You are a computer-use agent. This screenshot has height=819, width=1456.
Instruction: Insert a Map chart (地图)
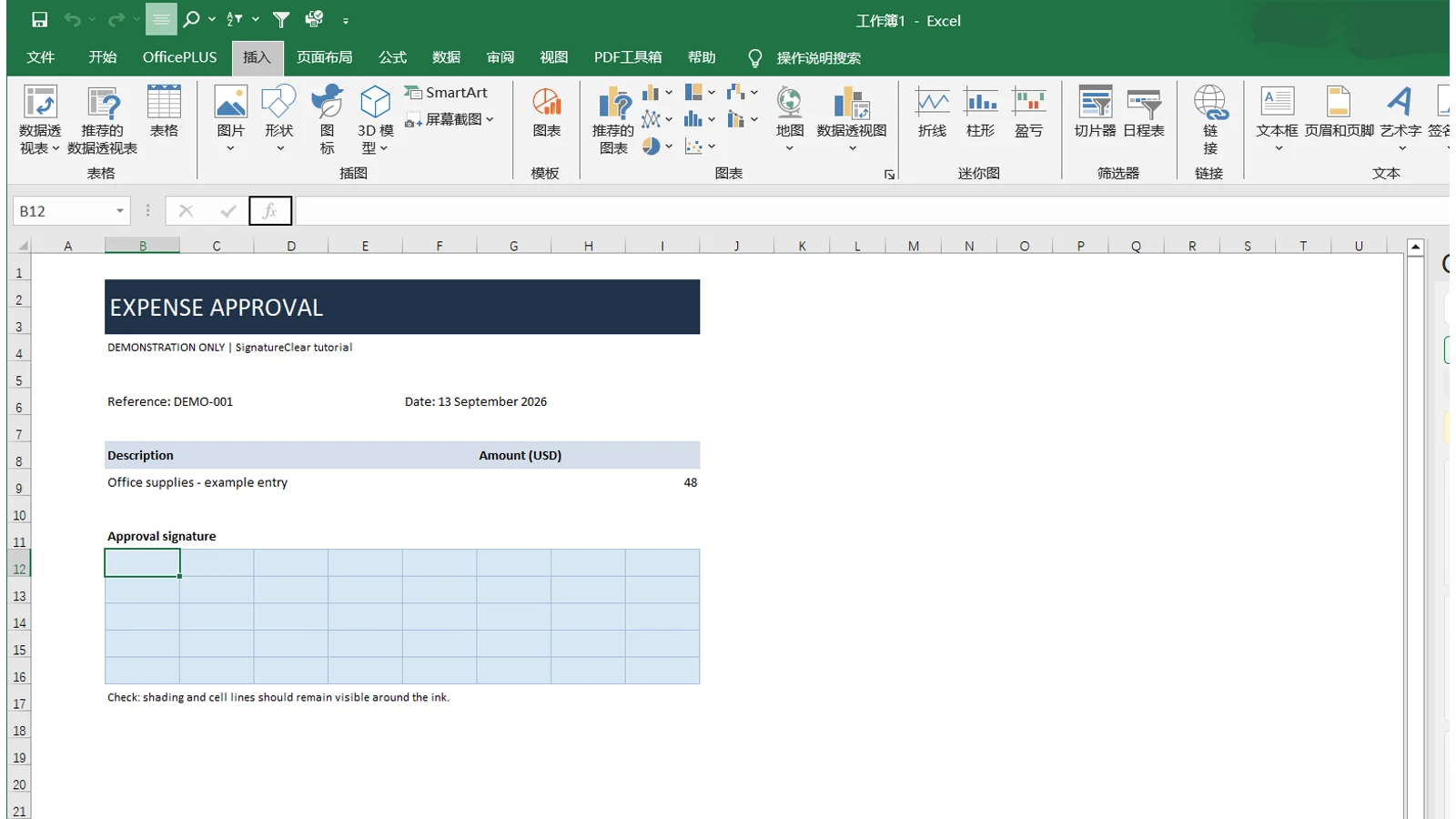789,119
